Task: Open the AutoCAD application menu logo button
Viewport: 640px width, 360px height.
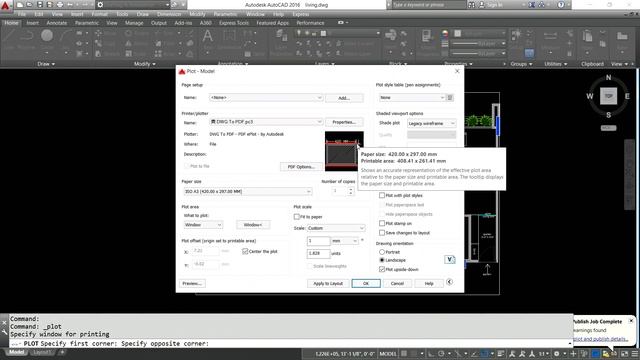Action: [5, 5]
